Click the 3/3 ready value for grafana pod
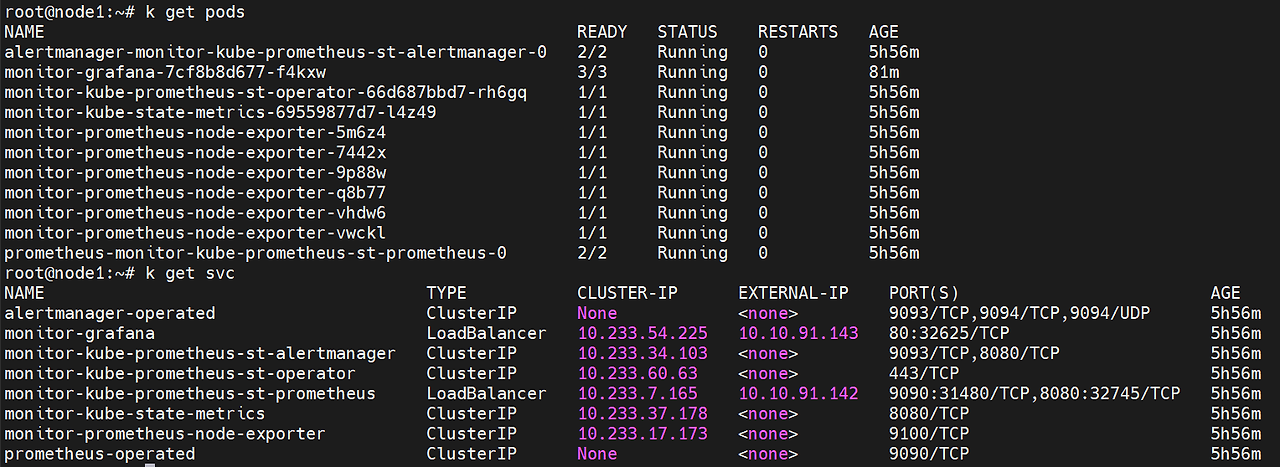Viewport: 1280px width, 467px height. pyautogui.click(x=592, y=72)
